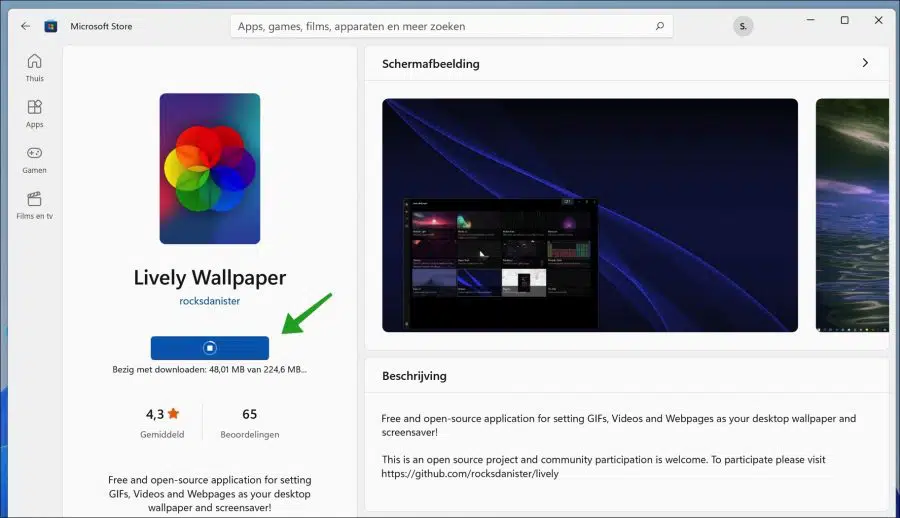
Task: Open the Films en tv section
Action: 34,206
